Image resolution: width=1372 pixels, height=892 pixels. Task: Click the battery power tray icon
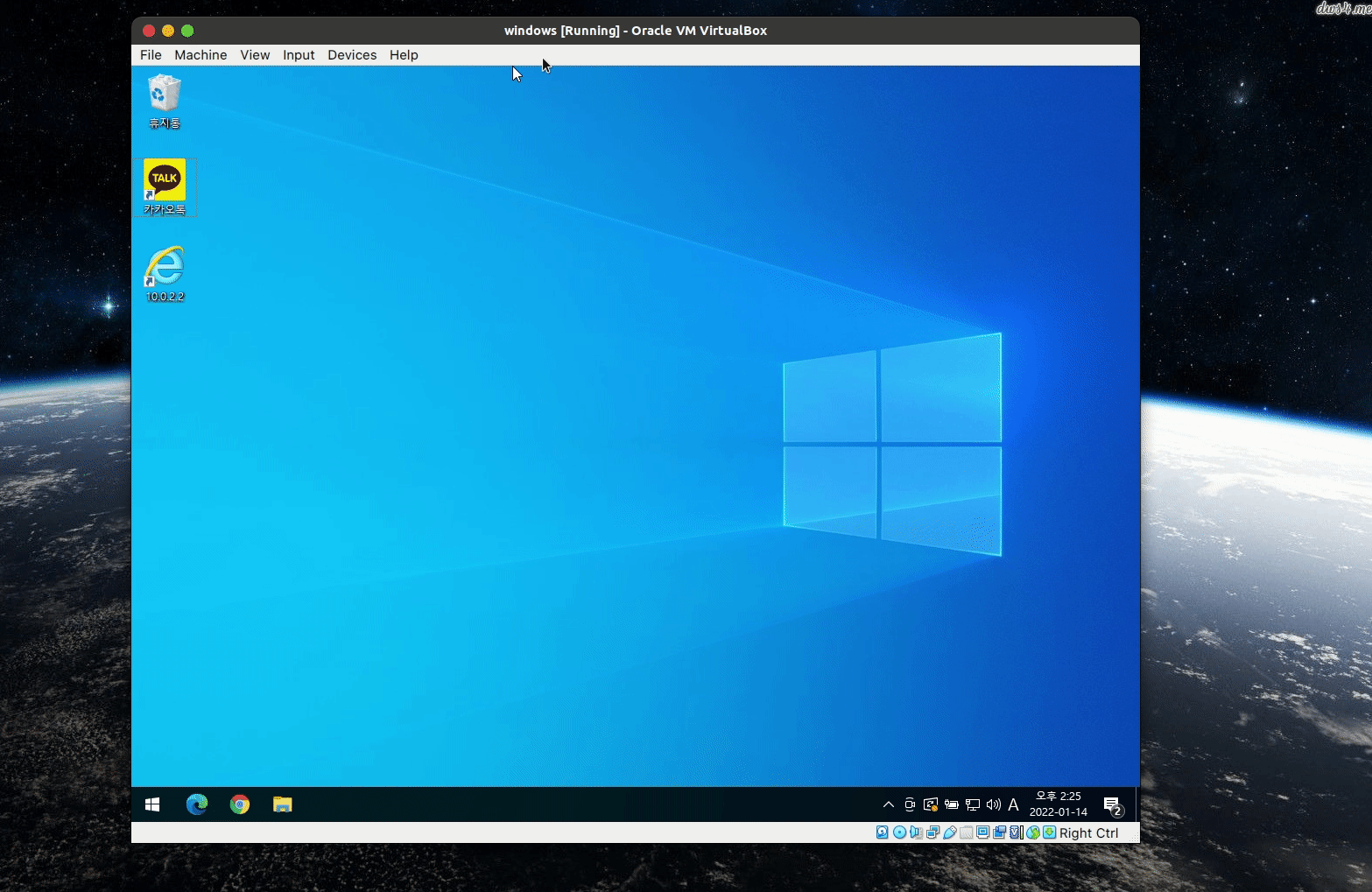point(952,804)
